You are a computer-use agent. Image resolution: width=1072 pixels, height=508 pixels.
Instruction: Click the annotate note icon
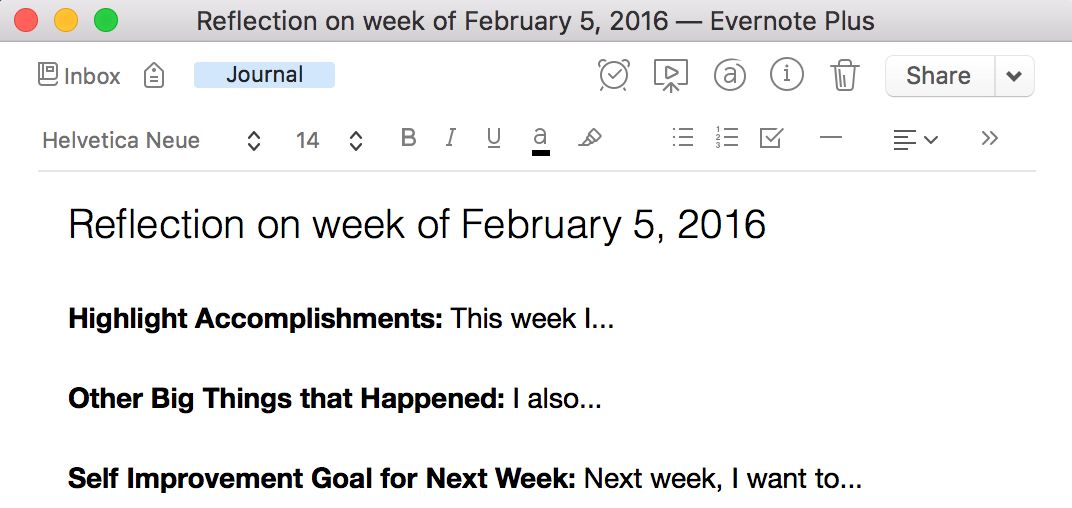pyautogui.click(x=730, y=75)
